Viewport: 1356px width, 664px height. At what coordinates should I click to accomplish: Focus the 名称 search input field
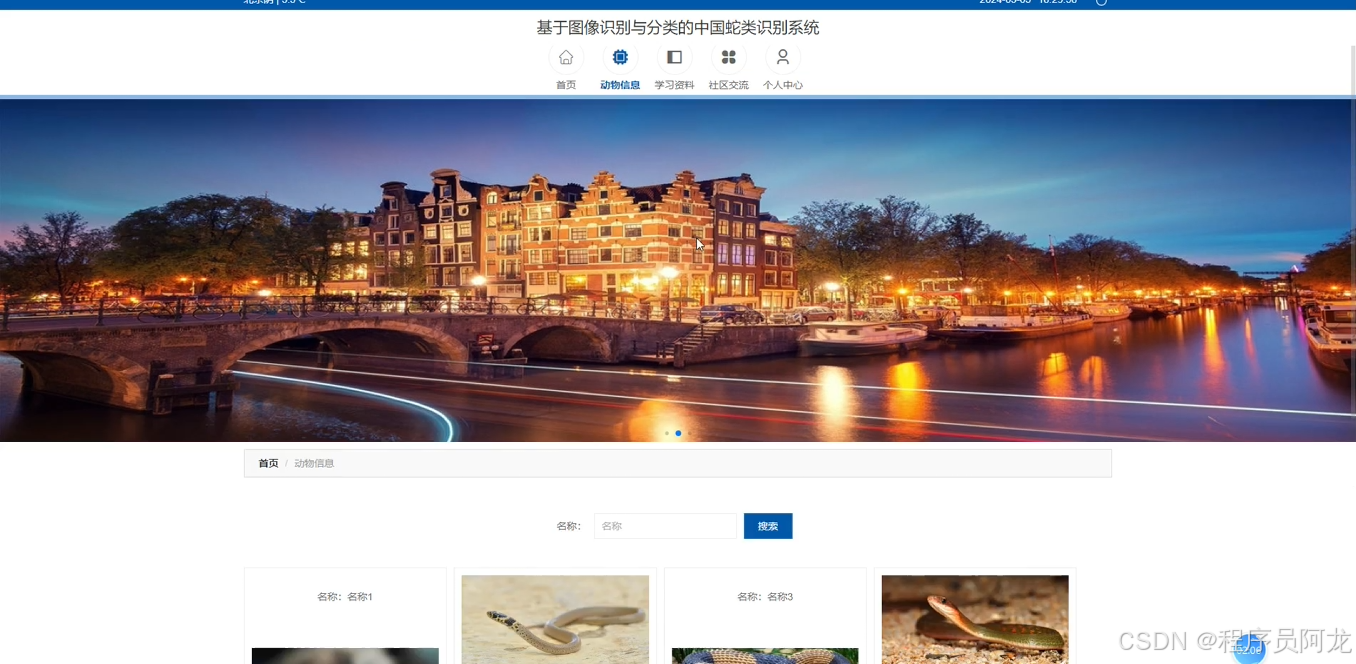(x=665, y=526)
